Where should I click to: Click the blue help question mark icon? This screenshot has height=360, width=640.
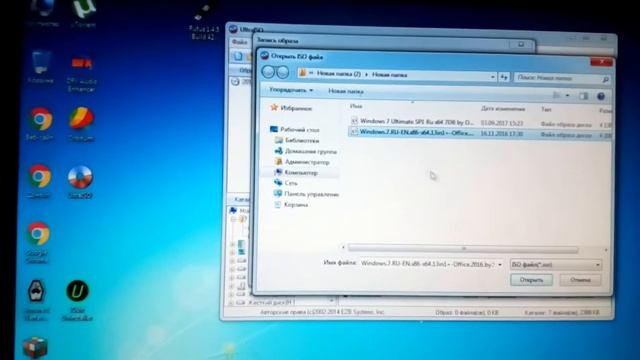(601, 96)
